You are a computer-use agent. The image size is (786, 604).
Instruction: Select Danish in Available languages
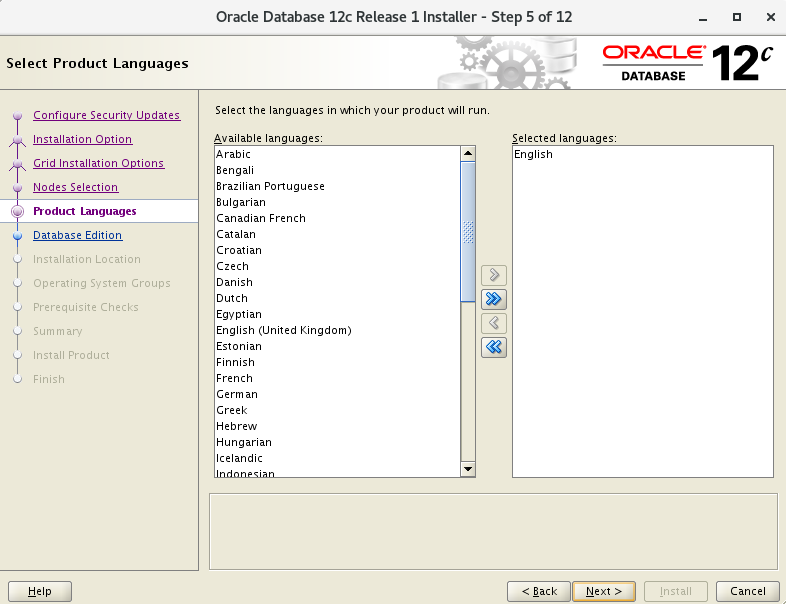(337, 282)
